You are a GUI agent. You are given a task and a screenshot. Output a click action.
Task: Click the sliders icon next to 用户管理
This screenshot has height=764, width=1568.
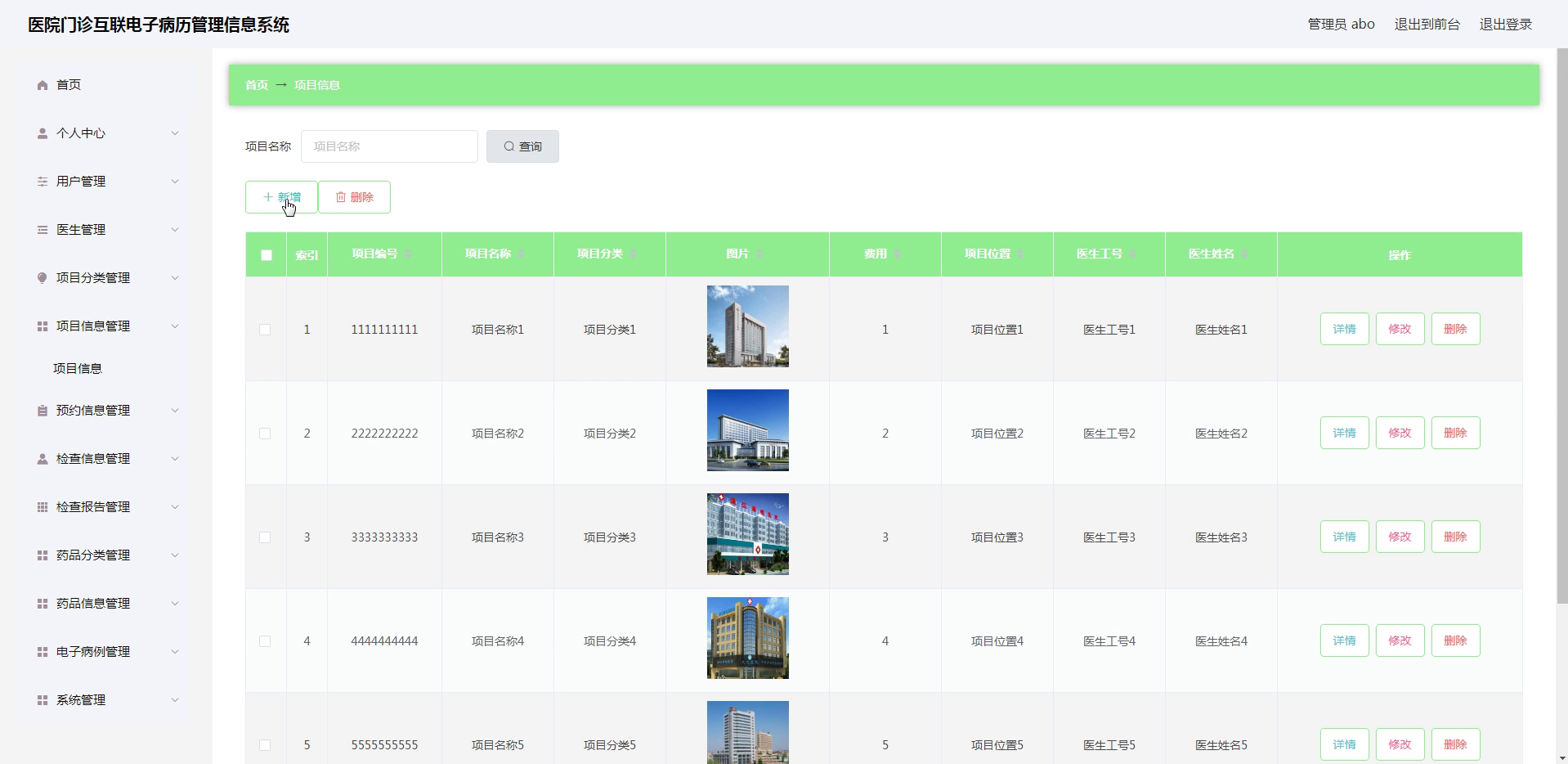[x=43, y=182]
